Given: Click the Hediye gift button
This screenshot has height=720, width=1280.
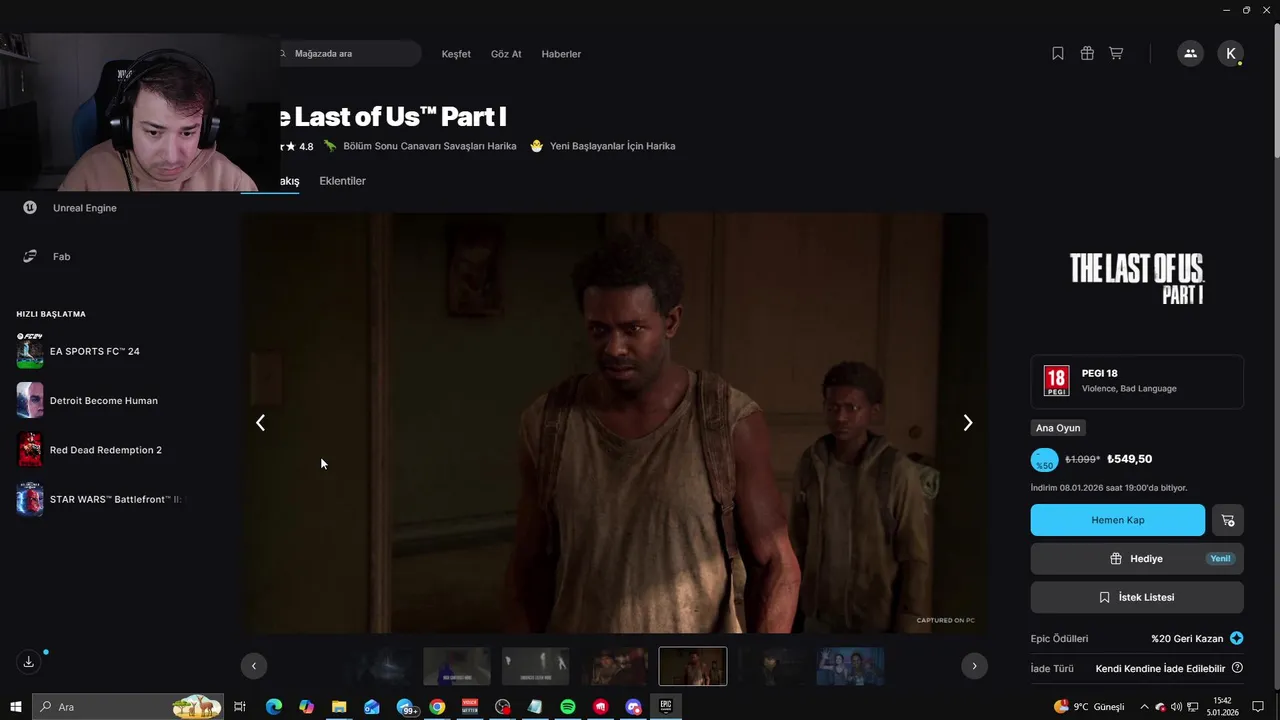Looking at the screenshot, I should [x=1137, y=559].
